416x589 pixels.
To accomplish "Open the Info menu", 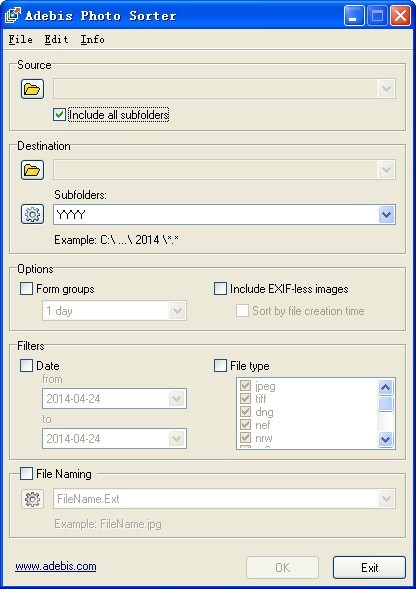I will click(92, 39).
